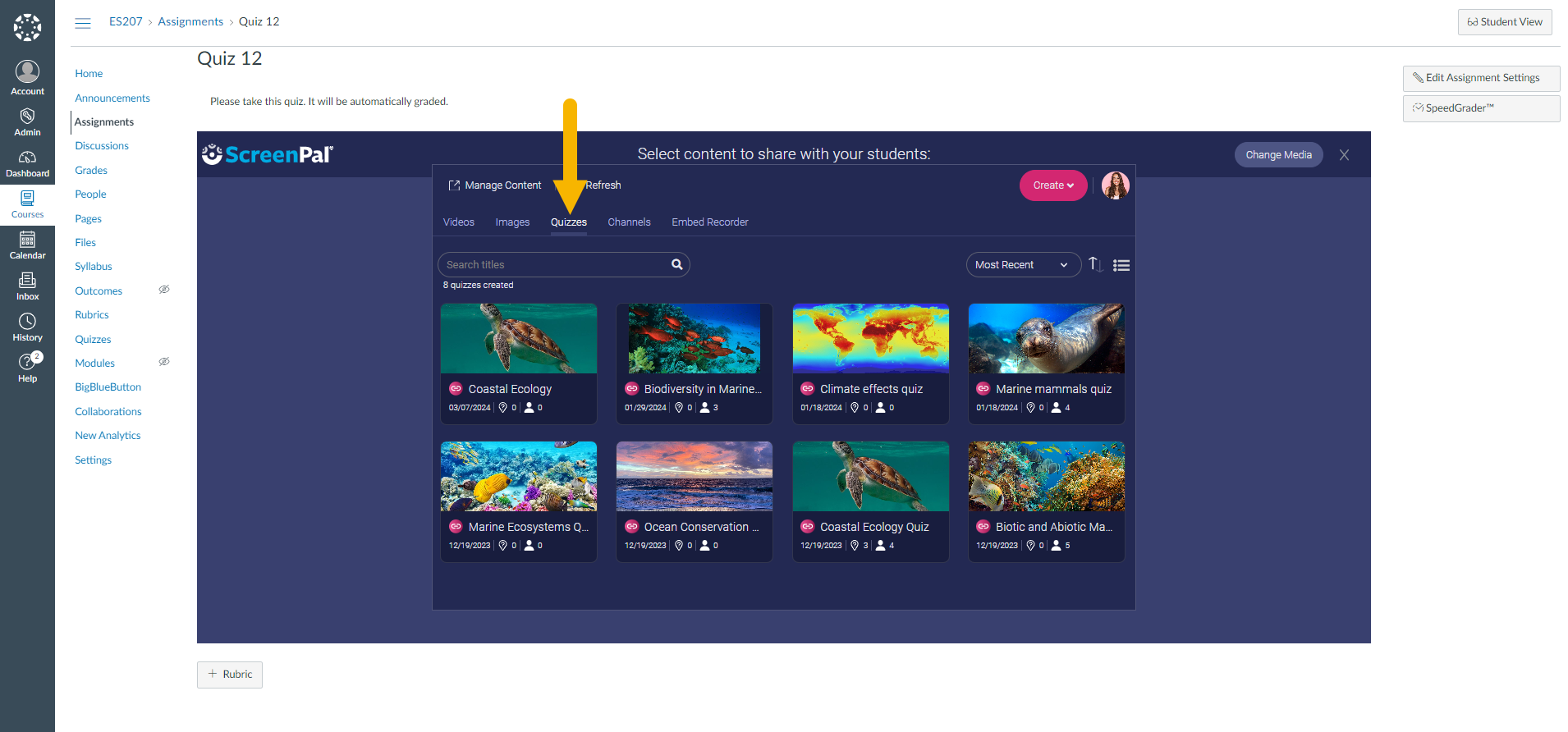Viewport: 1568px width, 732px height.
Task: Click Refresh in the ScreenPal panel
Action: click(x=603, y=185)
